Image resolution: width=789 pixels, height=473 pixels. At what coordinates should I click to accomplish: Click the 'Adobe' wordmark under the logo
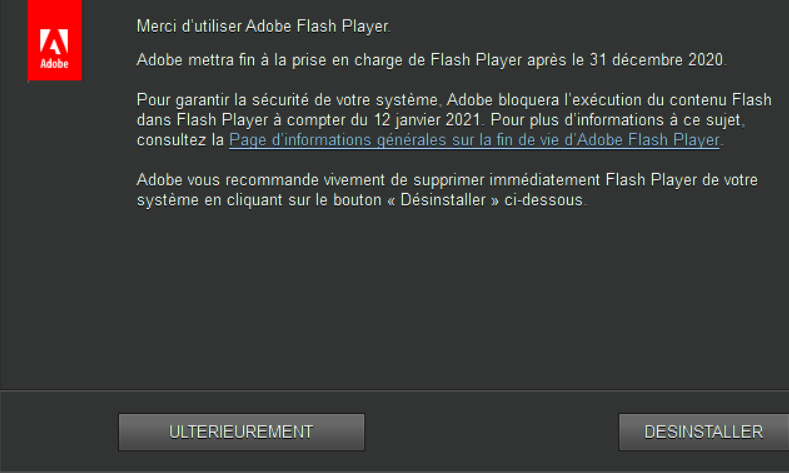coord(54,64)
